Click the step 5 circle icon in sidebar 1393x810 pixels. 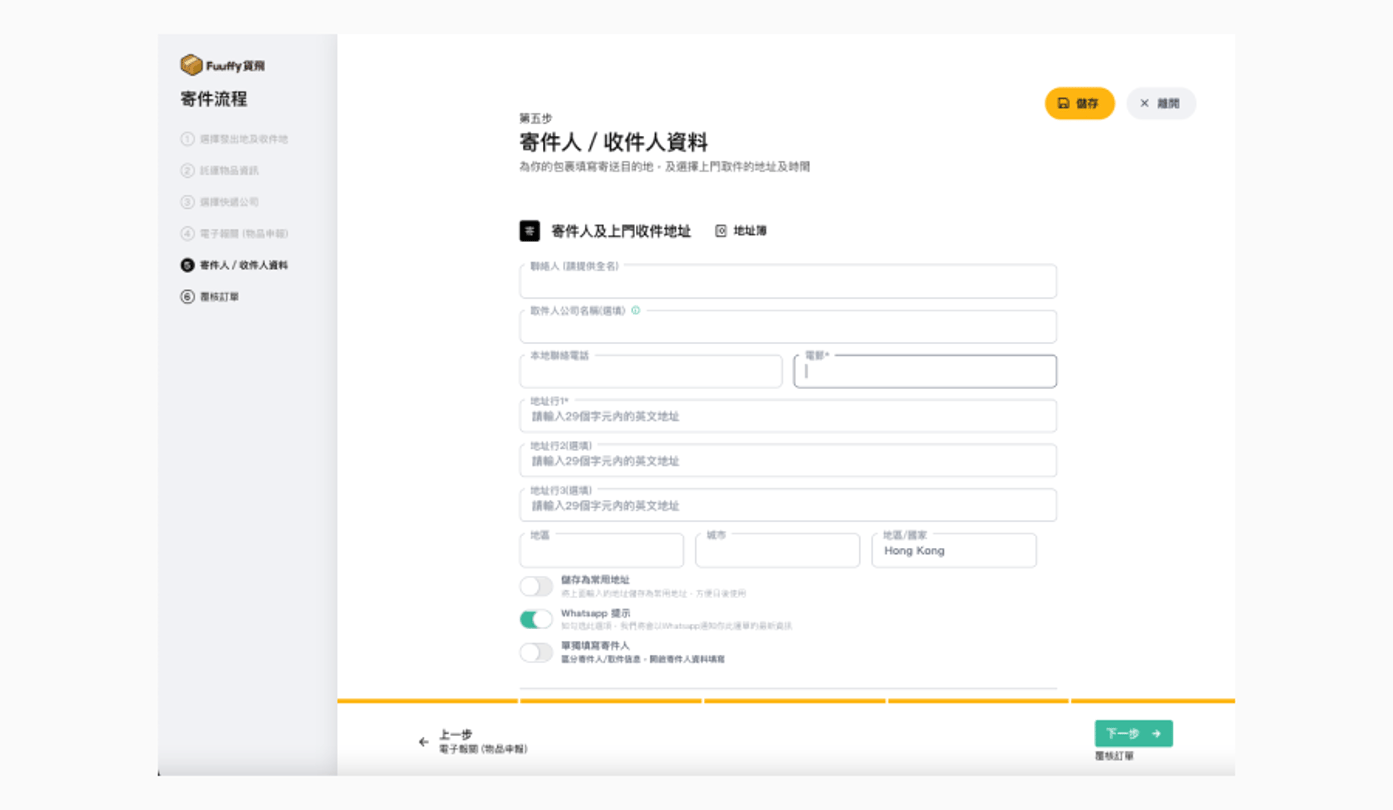coord(187,266)
